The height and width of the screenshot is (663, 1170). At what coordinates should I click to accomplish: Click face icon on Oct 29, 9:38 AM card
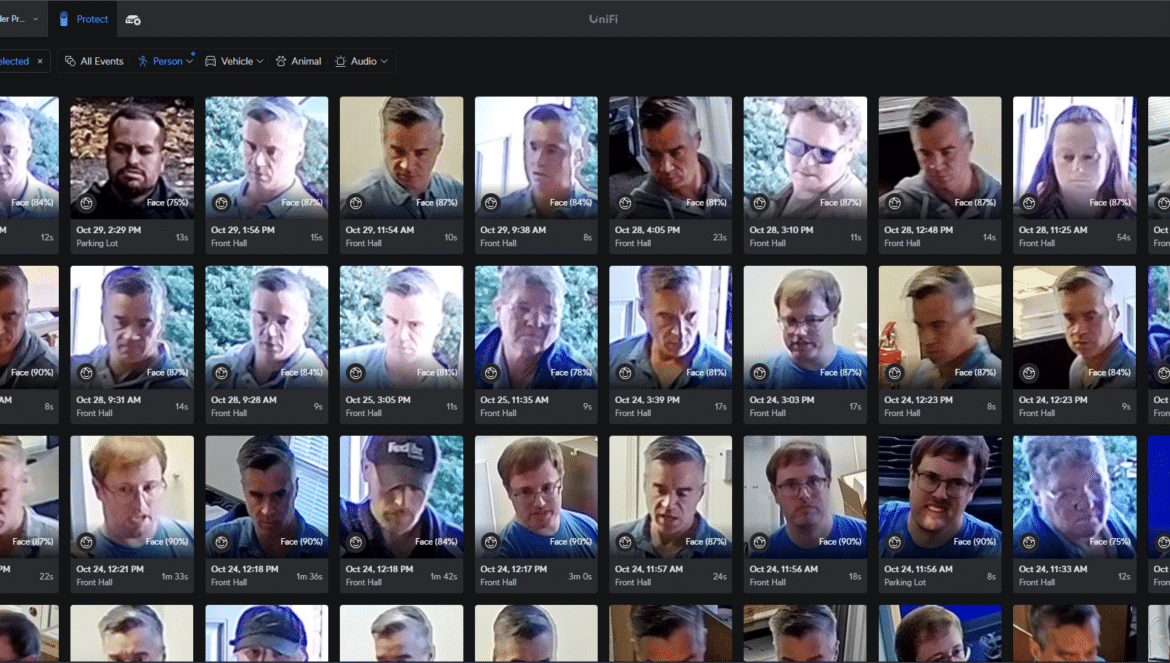click(490, 203)
